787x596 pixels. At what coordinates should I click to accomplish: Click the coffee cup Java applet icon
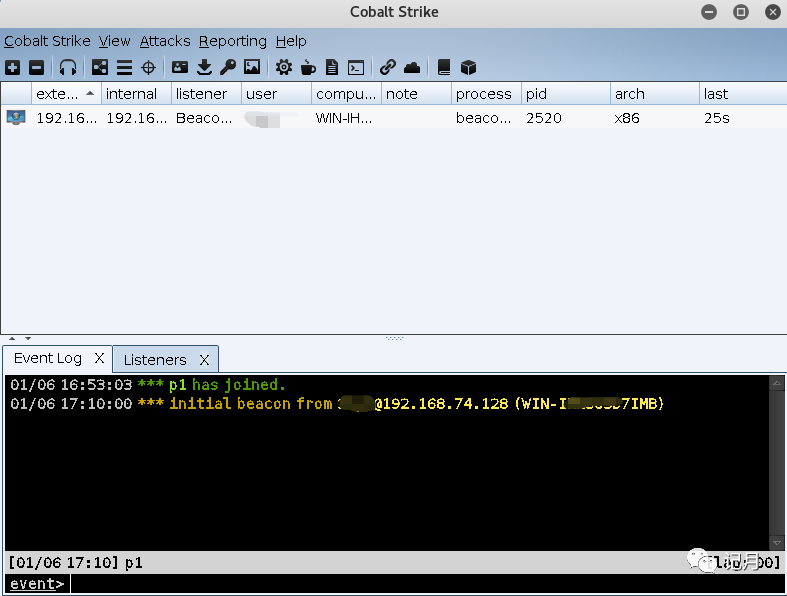308,67
